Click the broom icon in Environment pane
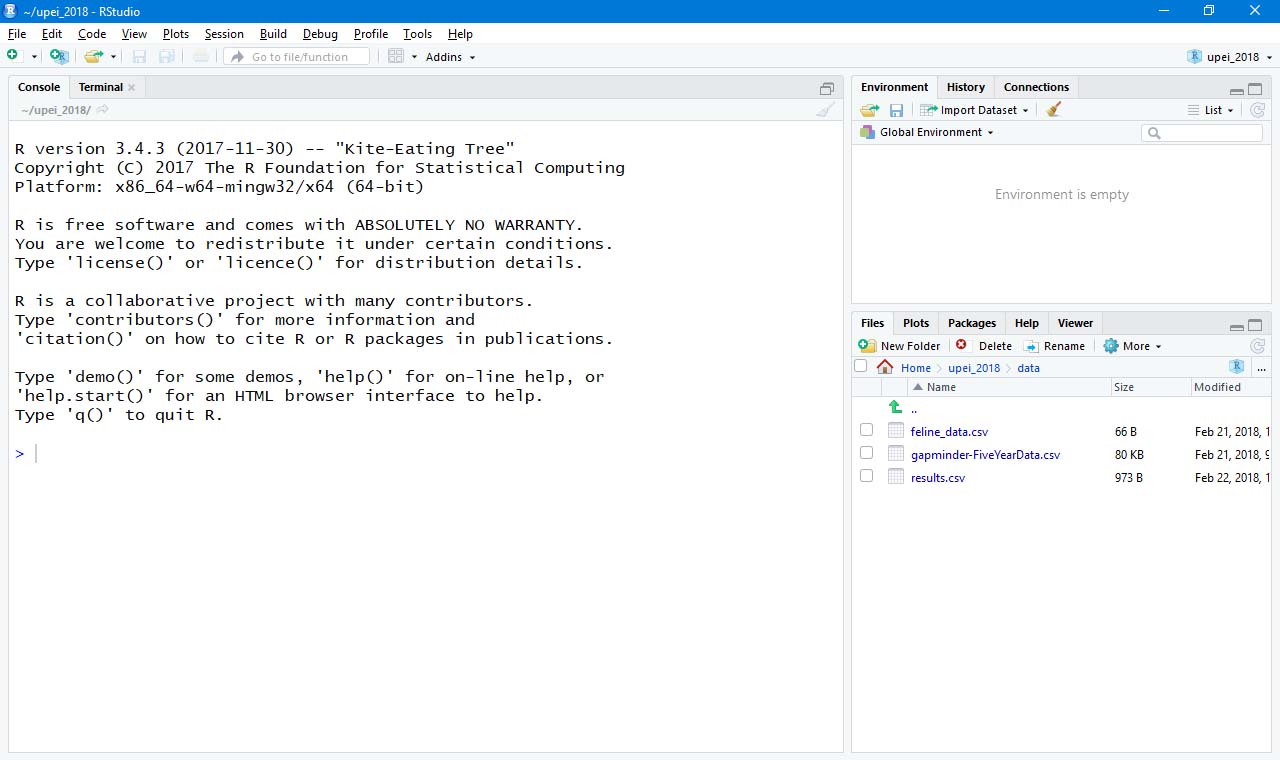 click(x=1053, y=110)
